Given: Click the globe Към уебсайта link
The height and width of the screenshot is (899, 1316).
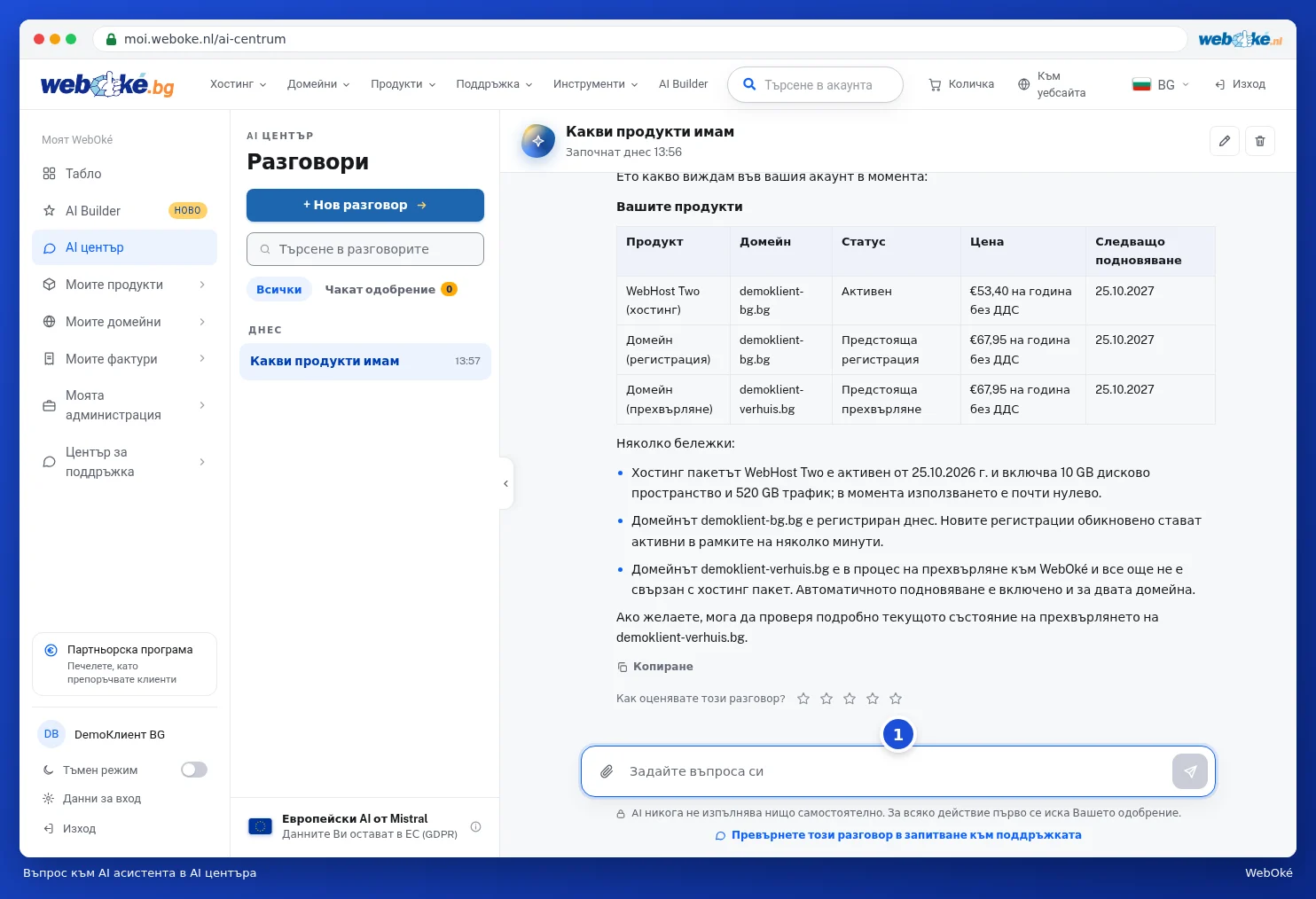Looking at the screenshot, I should tap(1052, 84).
